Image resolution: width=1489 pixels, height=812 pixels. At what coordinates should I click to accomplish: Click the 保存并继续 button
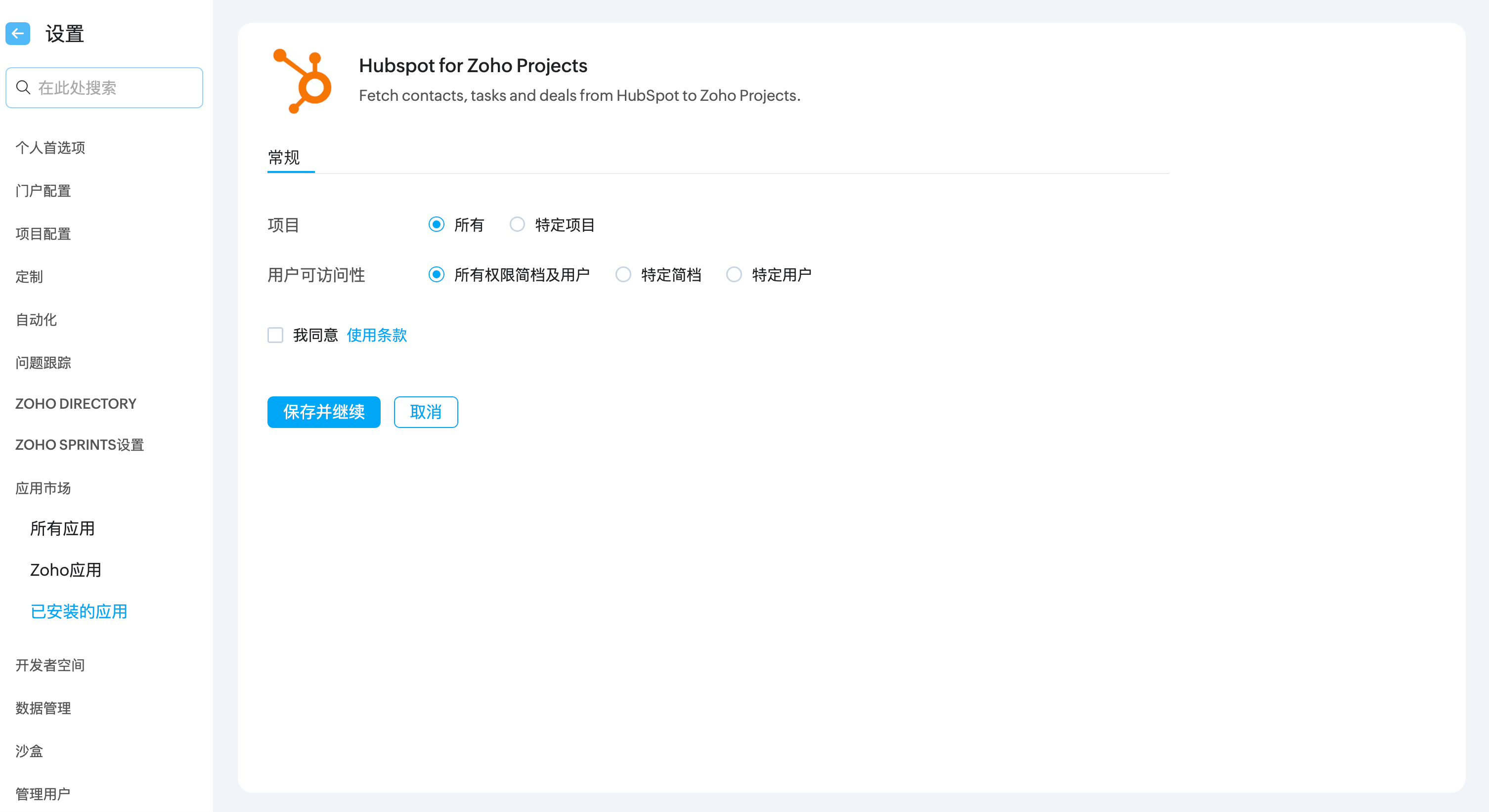click(324, 412)
